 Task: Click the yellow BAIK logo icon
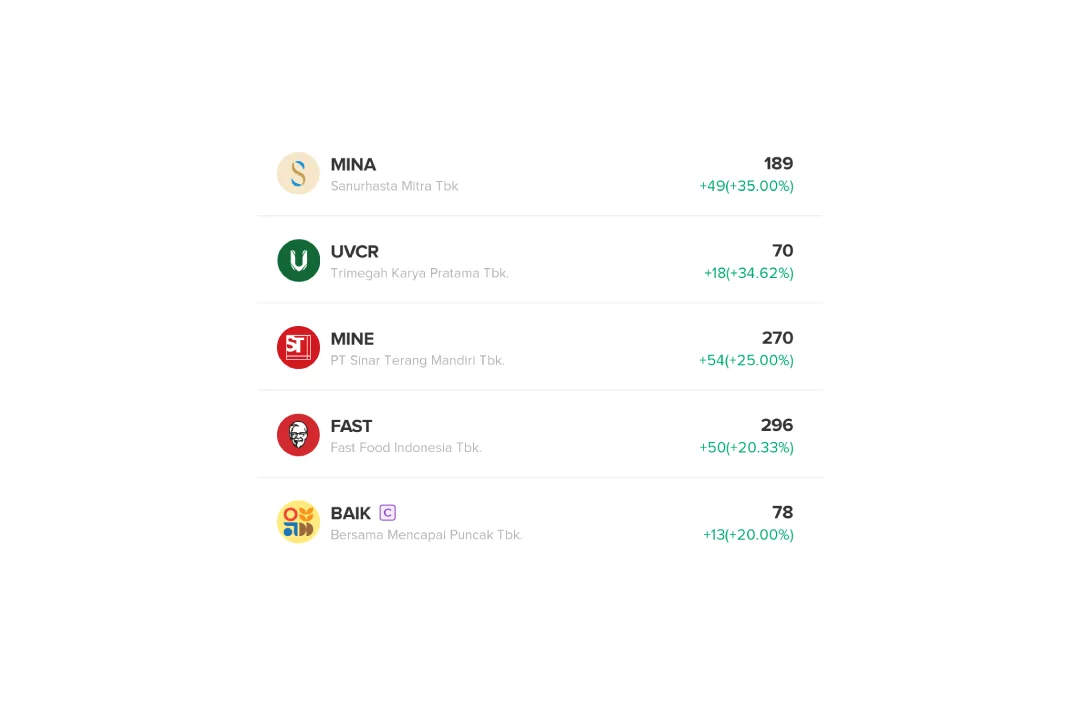tap(298, 522)
